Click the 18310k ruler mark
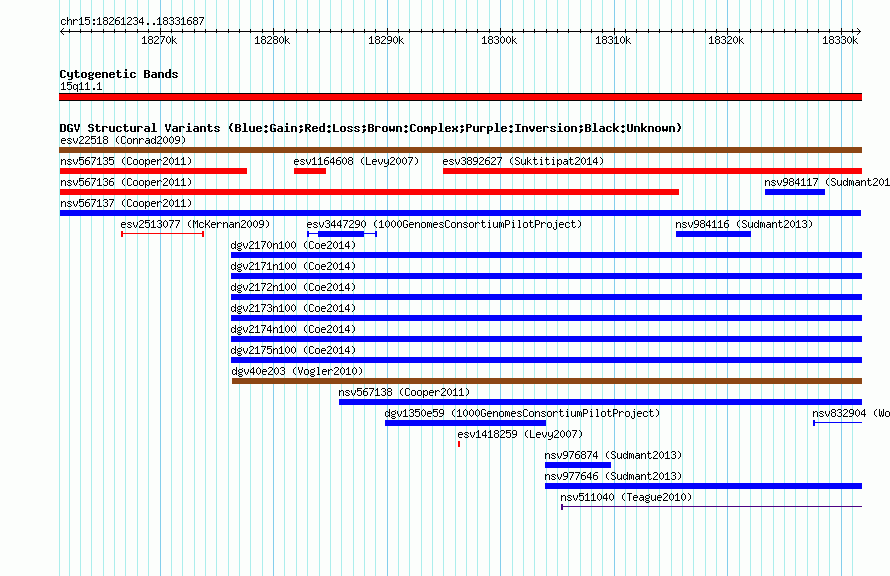The image size is (890, 576). coord(613,40)
